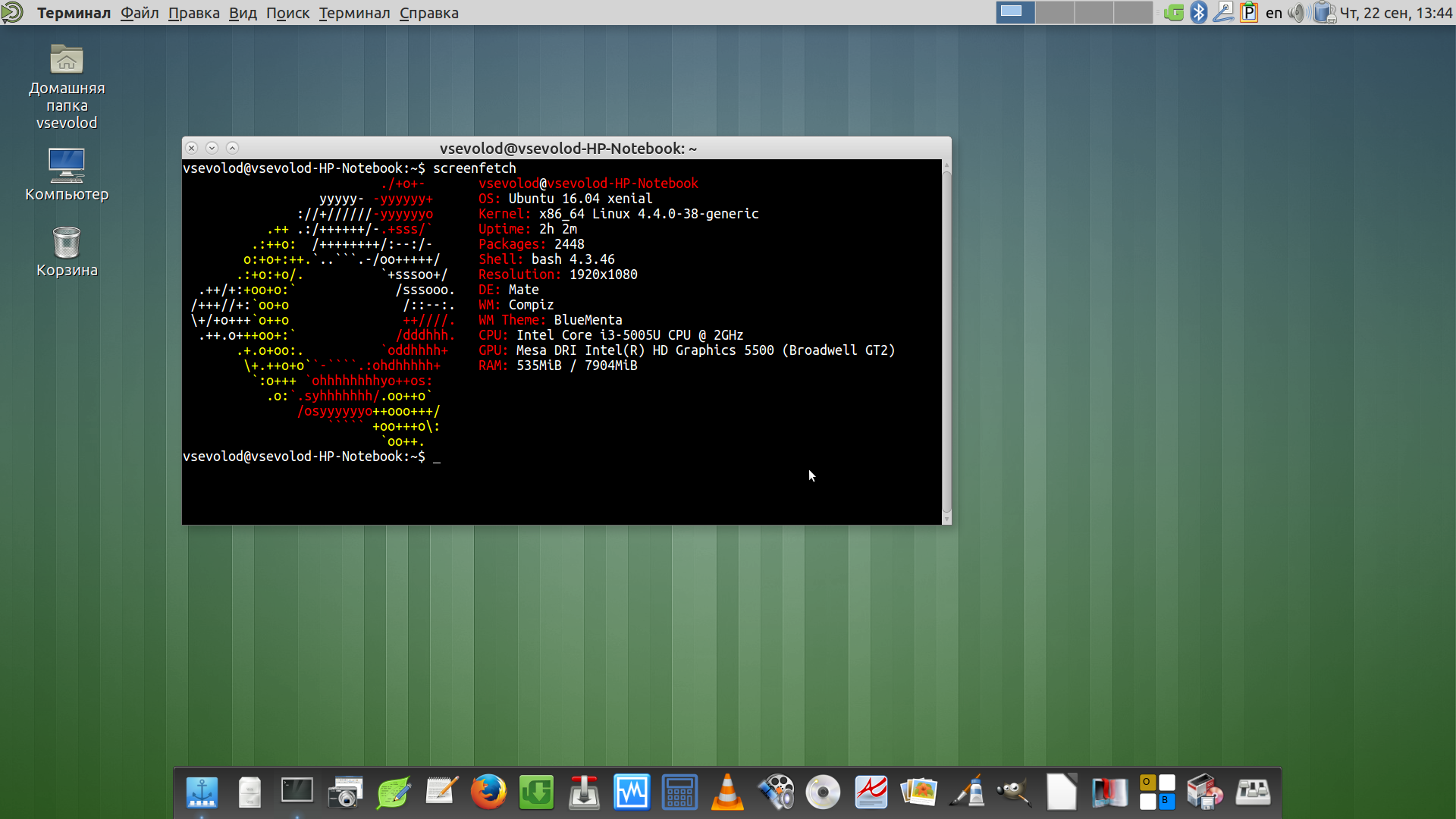The width and height of the screenshot is (1456, 819).
Task: Open the green leaf notes editor
Action: point(393,792)
